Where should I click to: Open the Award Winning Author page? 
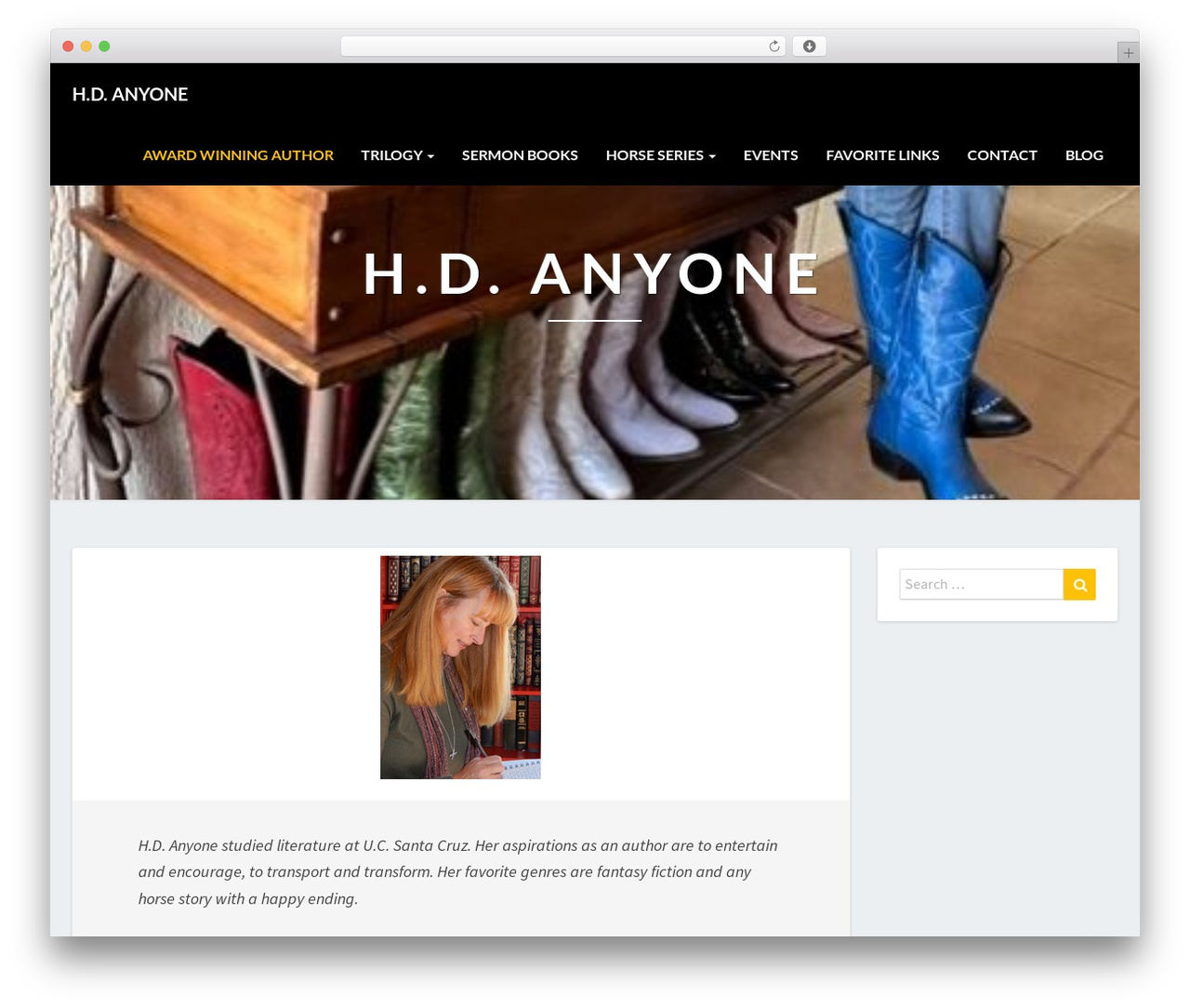(x=238, y=155)
